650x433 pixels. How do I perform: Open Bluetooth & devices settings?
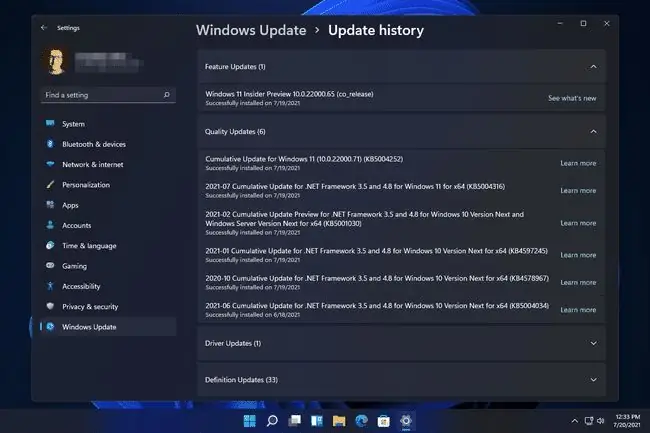click(108, 144)
